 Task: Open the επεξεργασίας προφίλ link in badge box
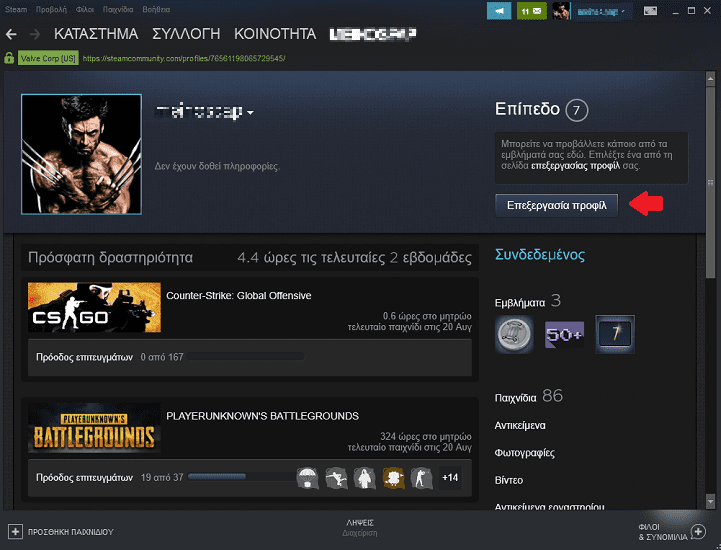pos(575,166)
